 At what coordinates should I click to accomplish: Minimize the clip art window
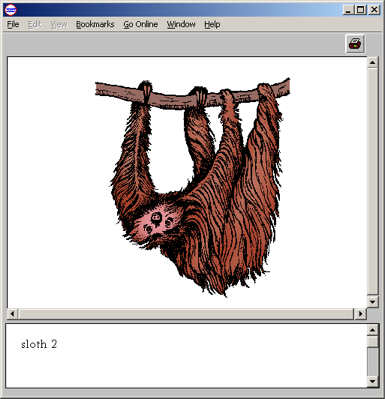(348, 10)
